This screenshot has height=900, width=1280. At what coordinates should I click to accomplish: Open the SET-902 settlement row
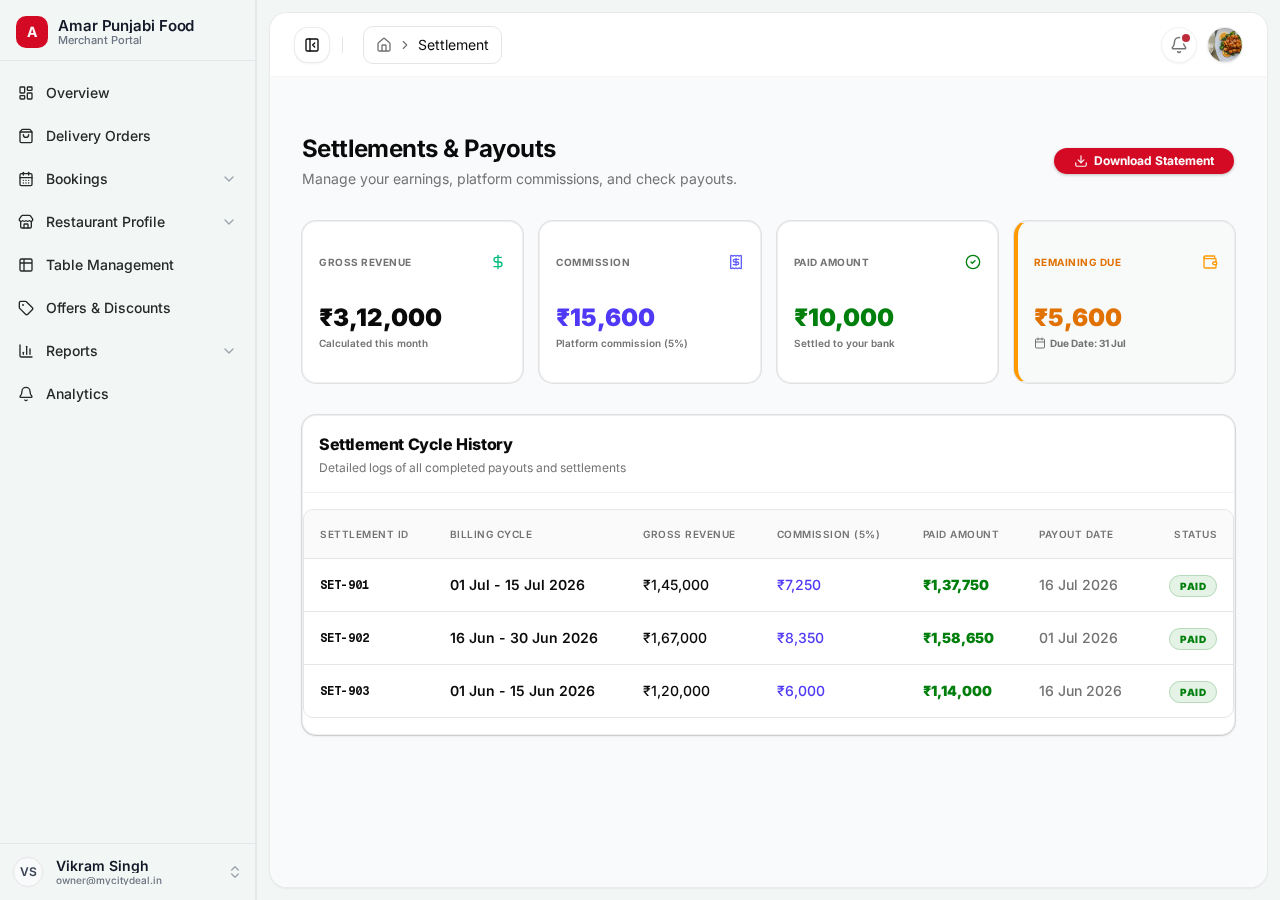768,638
